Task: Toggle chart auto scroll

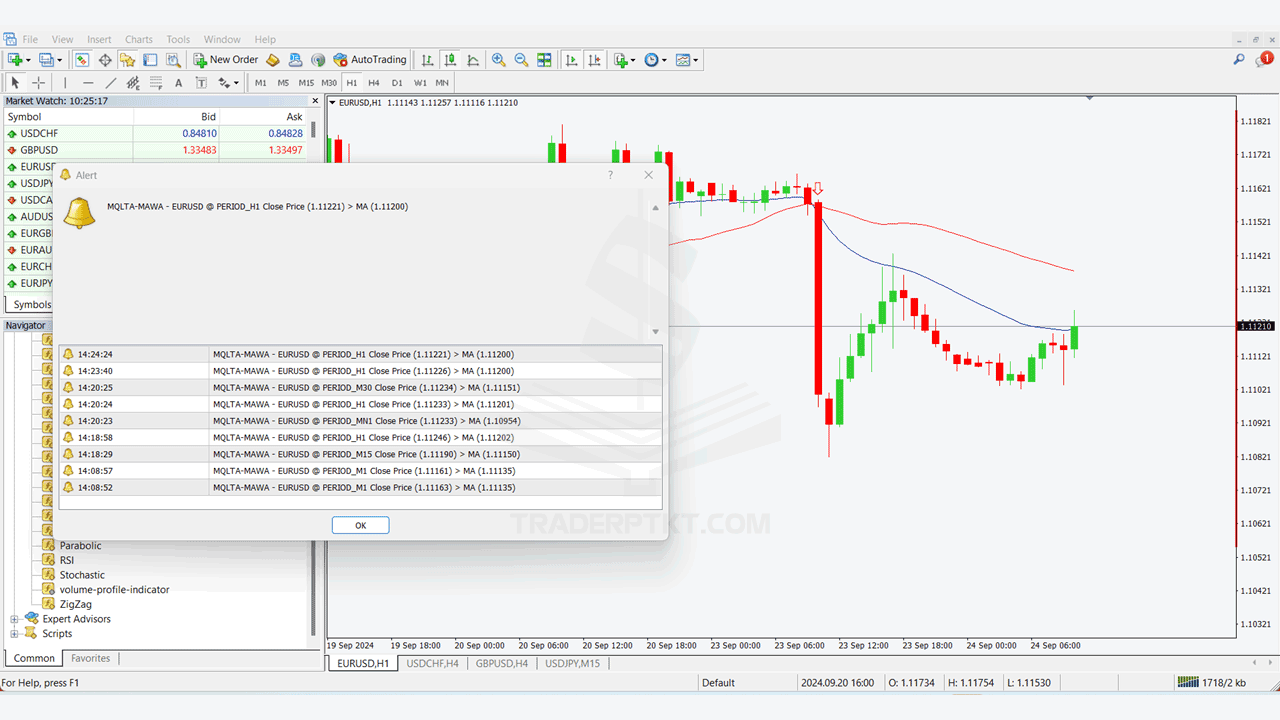Action: click(571, 60)
